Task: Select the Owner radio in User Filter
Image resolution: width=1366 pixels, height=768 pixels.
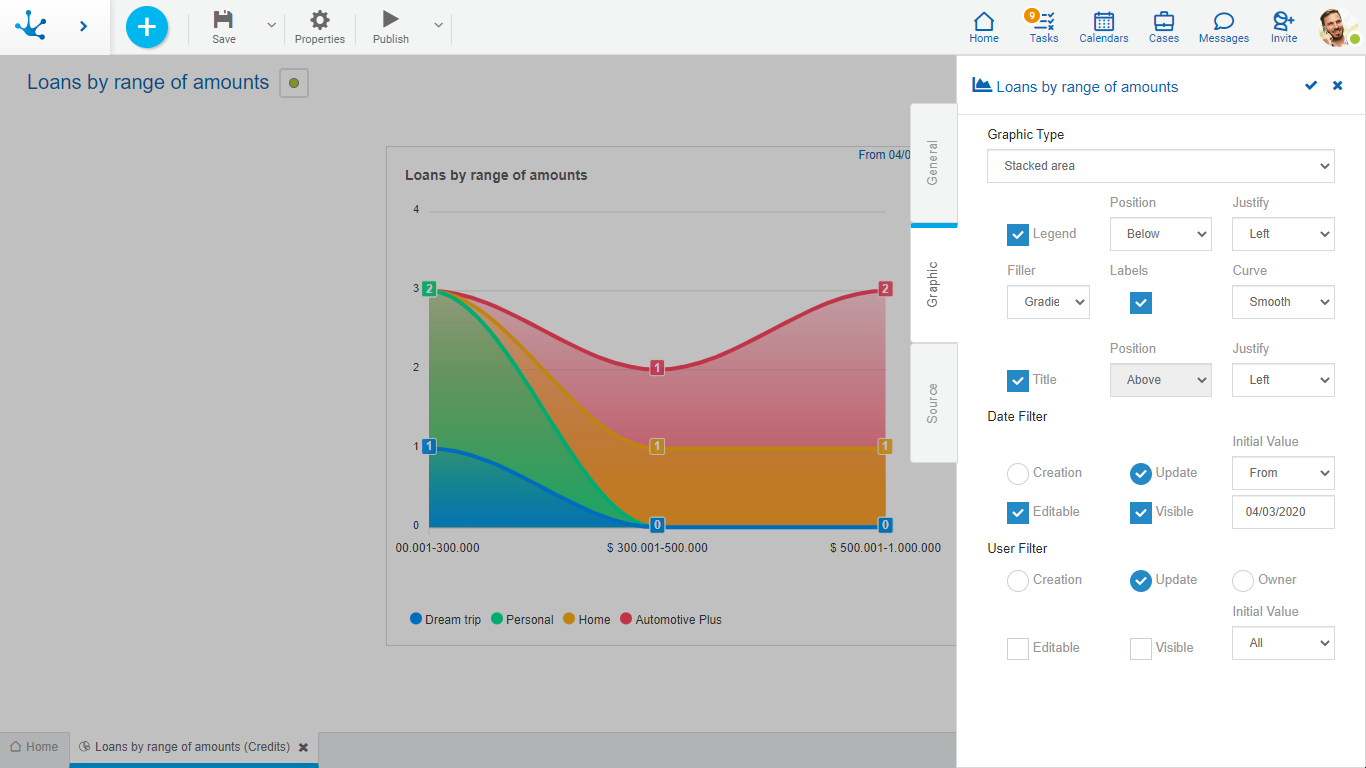Action: coord(1243,581)
